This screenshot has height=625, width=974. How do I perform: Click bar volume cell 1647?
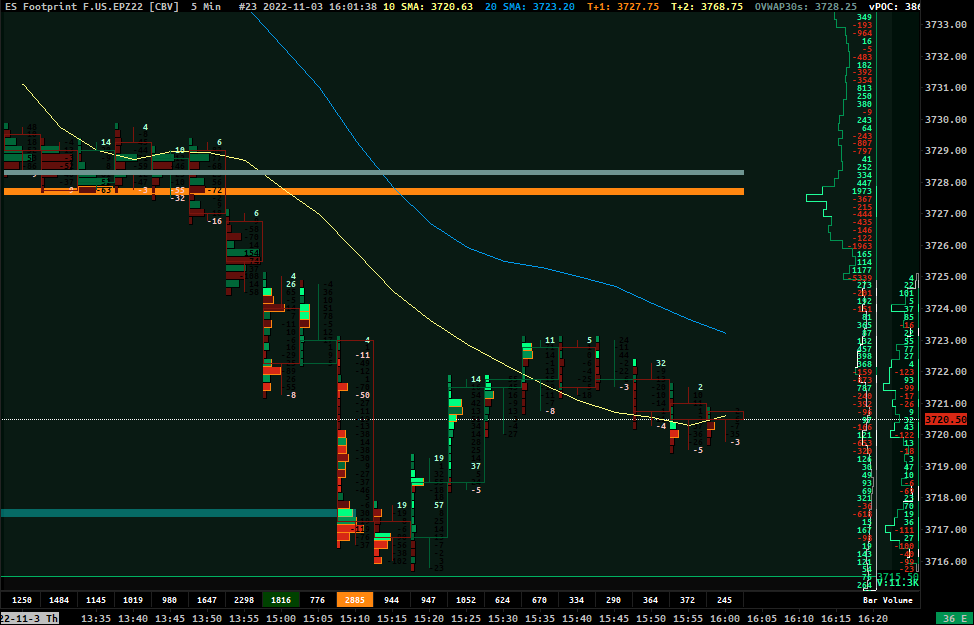[x=207, y=600]
